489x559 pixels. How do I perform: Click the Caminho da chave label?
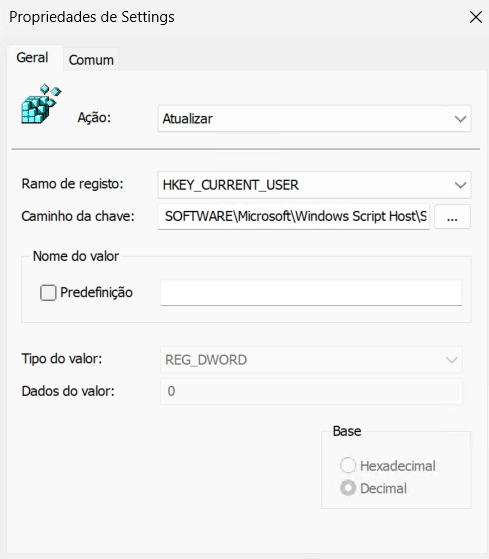pos(78,216)
